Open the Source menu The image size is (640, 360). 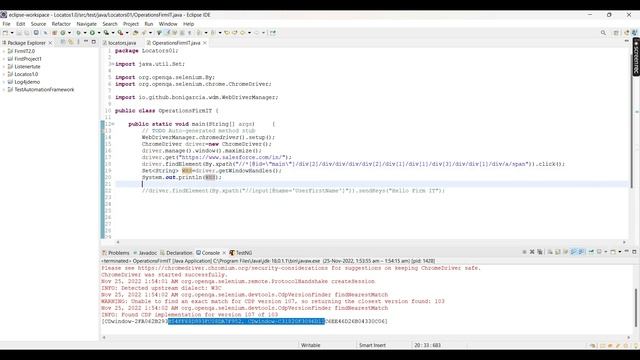pos(38,24)
